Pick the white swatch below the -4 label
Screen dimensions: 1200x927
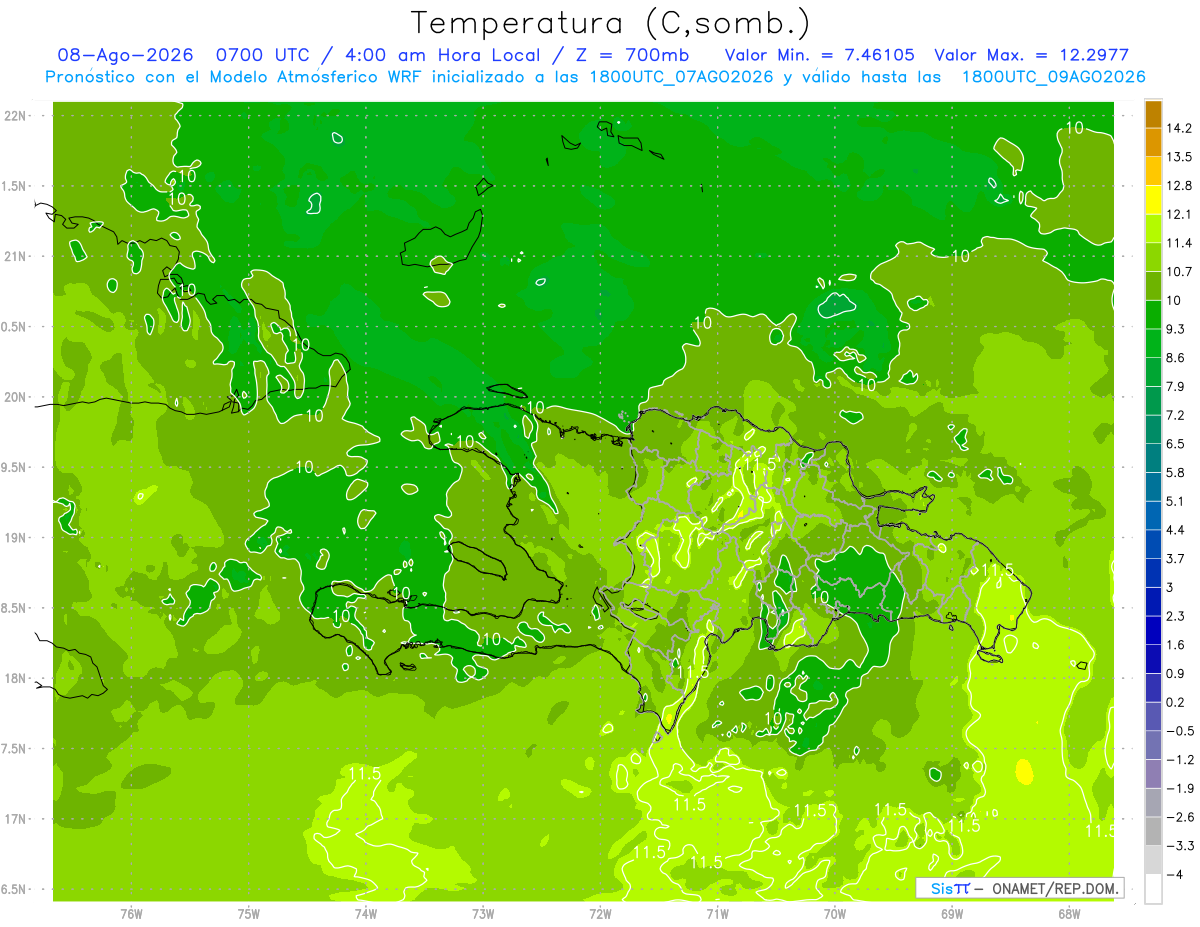click(x=1153, y=888)
